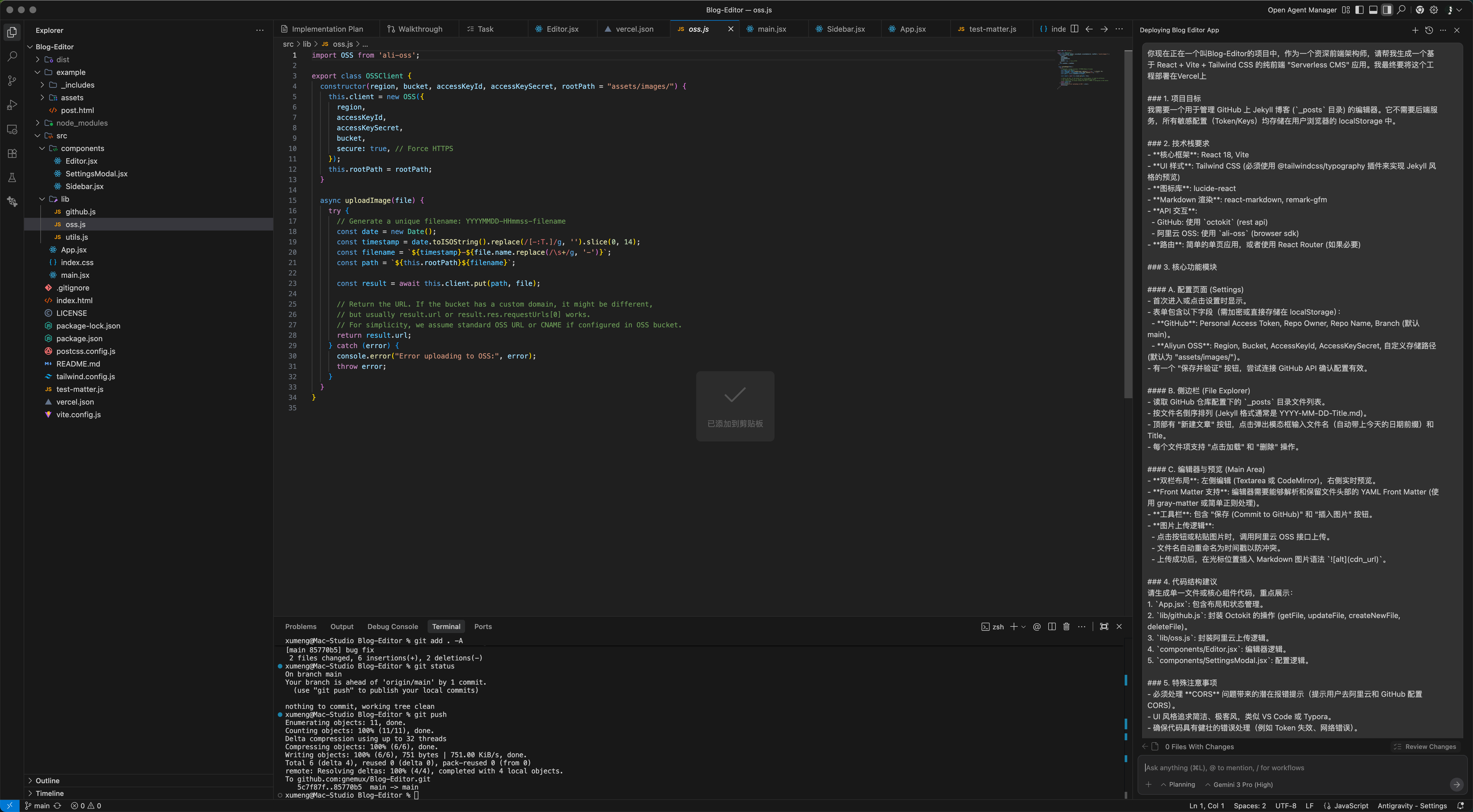Toggle the bottom panel visibility
The image size is (1473, 812).
[1373, 10]
